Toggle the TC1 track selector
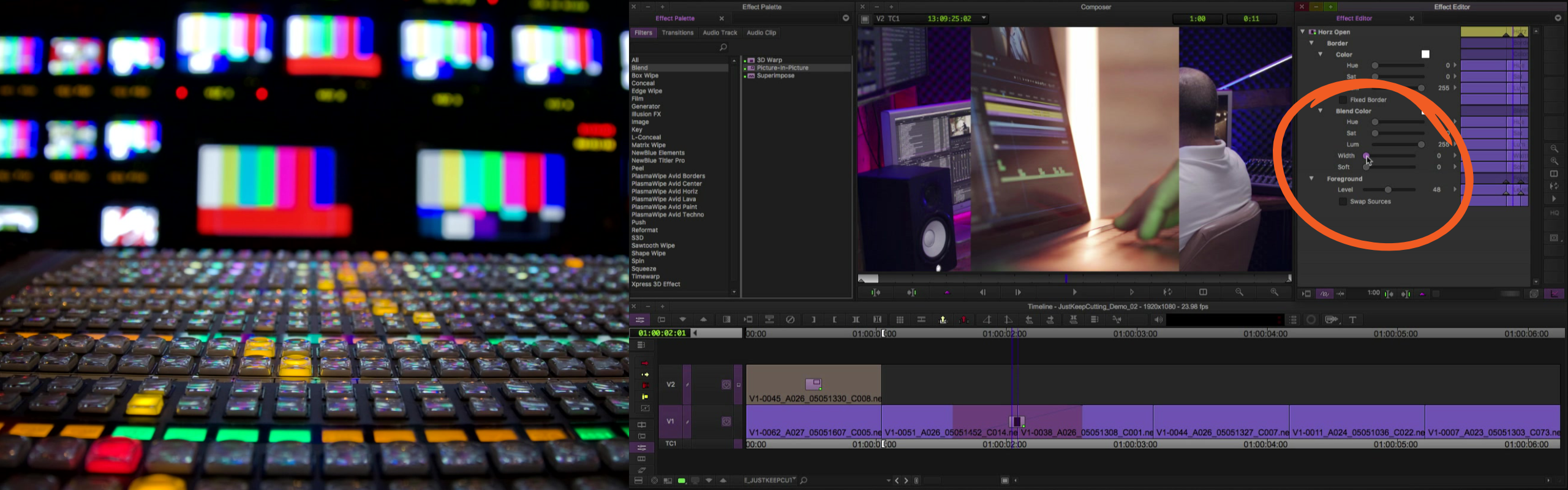 click(671, 443)
